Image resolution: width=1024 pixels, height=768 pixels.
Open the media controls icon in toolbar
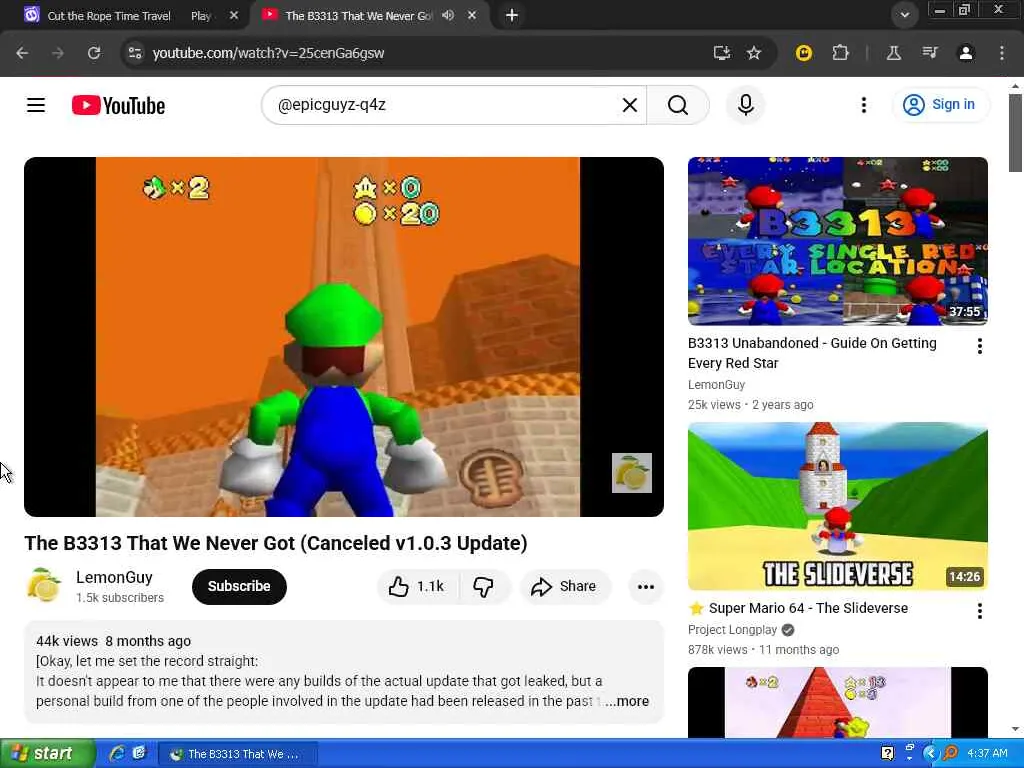coord(930,53)
